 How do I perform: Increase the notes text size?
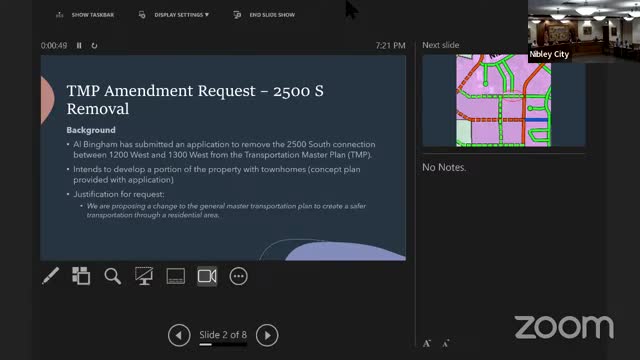click(427, 343)
